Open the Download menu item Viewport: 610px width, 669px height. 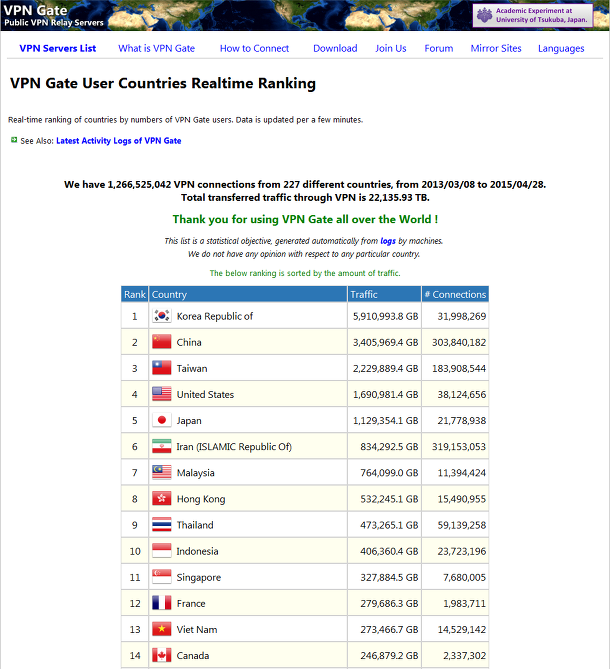click(x=335, y=48)
